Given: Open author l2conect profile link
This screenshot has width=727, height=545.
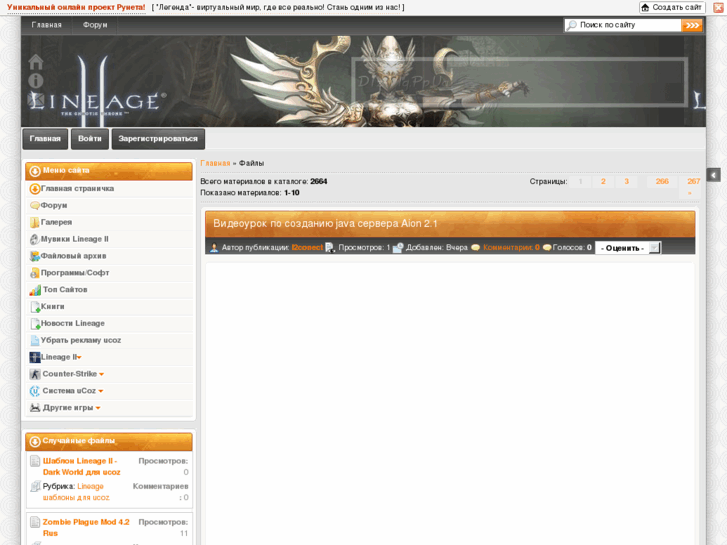Looking at the screenshot, I should point(307,248).
